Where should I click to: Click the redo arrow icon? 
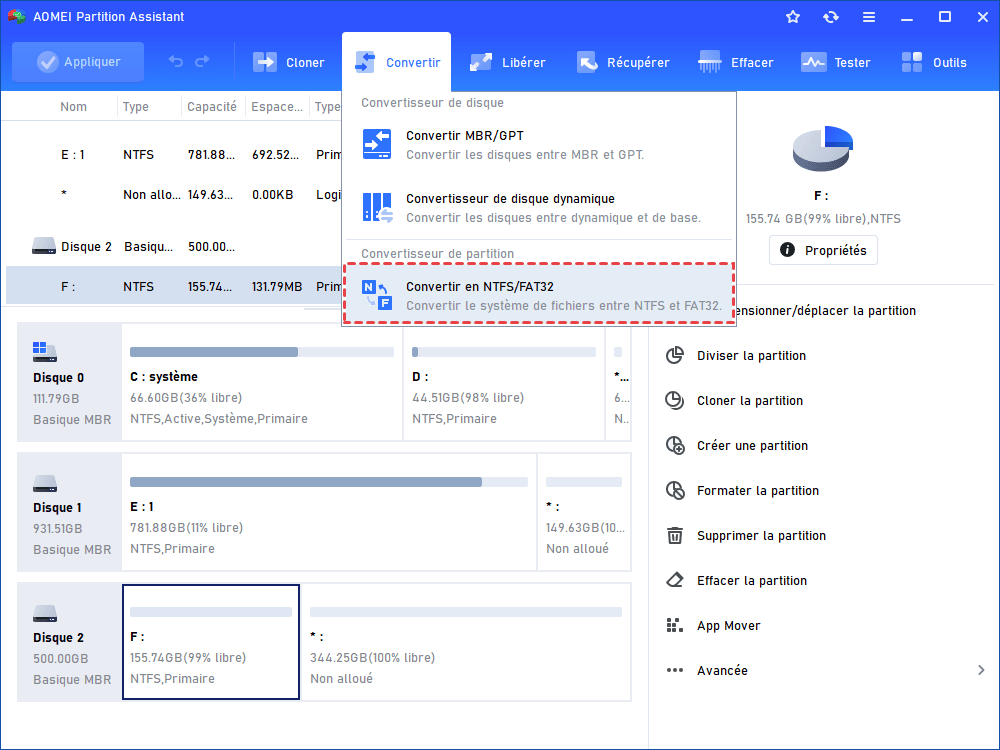tap(203, 62)
